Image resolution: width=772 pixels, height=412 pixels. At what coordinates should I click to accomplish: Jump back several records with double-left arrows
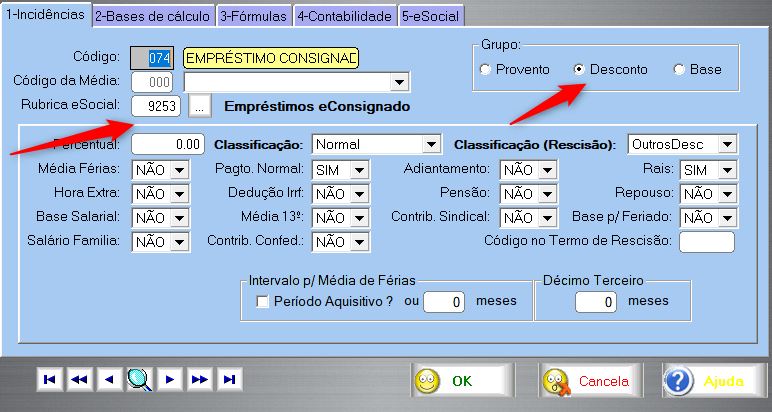(80, 380)
